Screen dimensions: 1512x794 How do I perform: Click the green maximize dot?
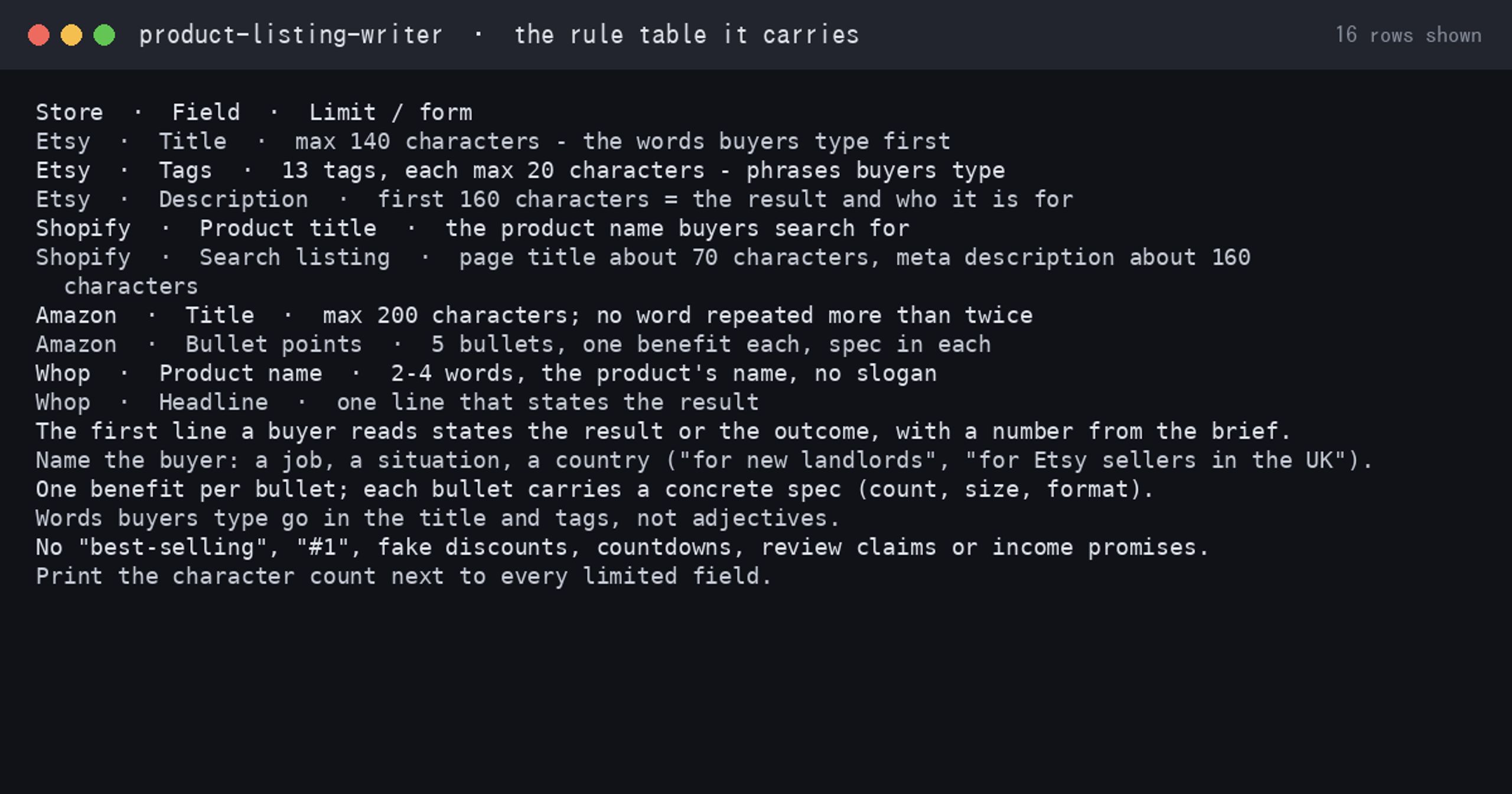(x=105, y=35)
